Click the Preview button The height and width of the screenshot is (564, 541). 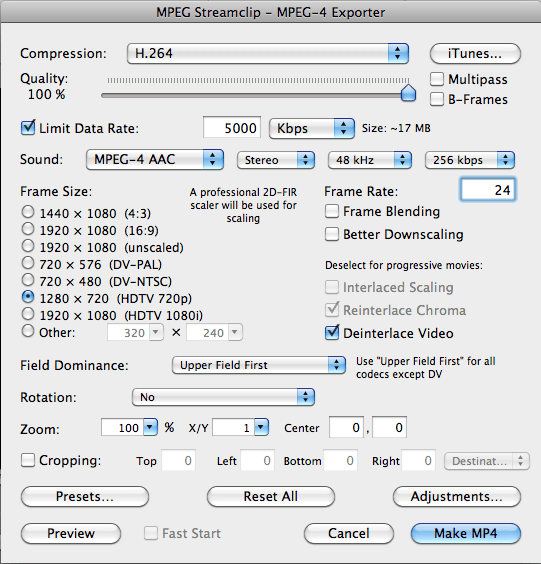pos(71,533)
